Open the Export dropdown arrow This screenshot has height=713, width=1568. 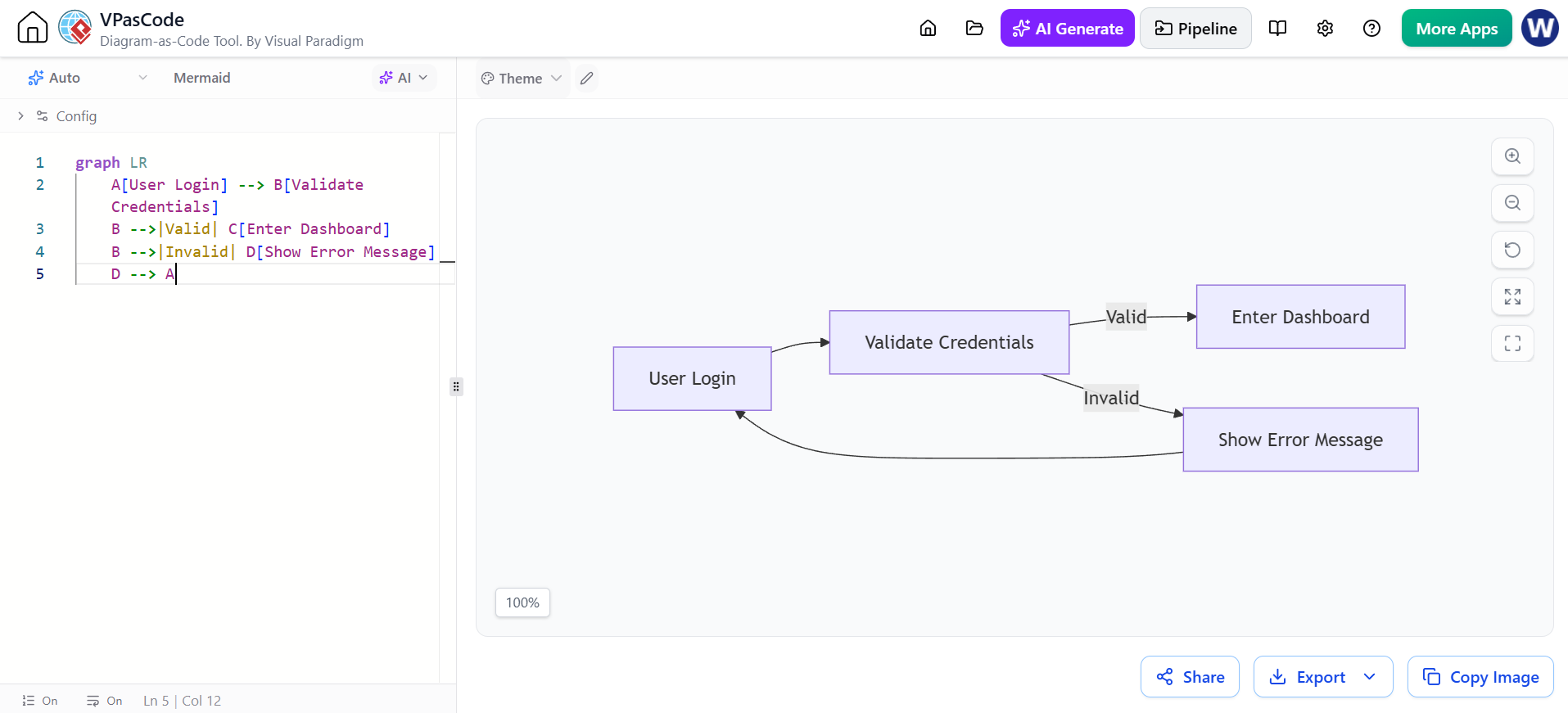click(x=1370, y=677)
